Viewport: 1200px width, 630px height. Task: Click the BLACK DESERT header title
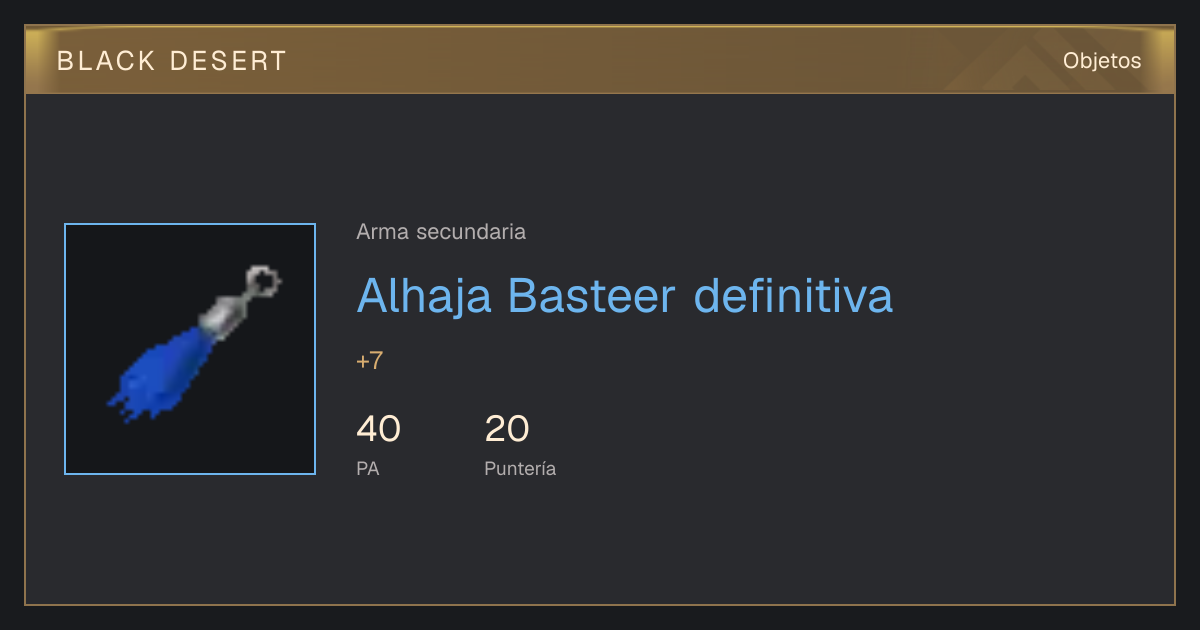[172, 61]
